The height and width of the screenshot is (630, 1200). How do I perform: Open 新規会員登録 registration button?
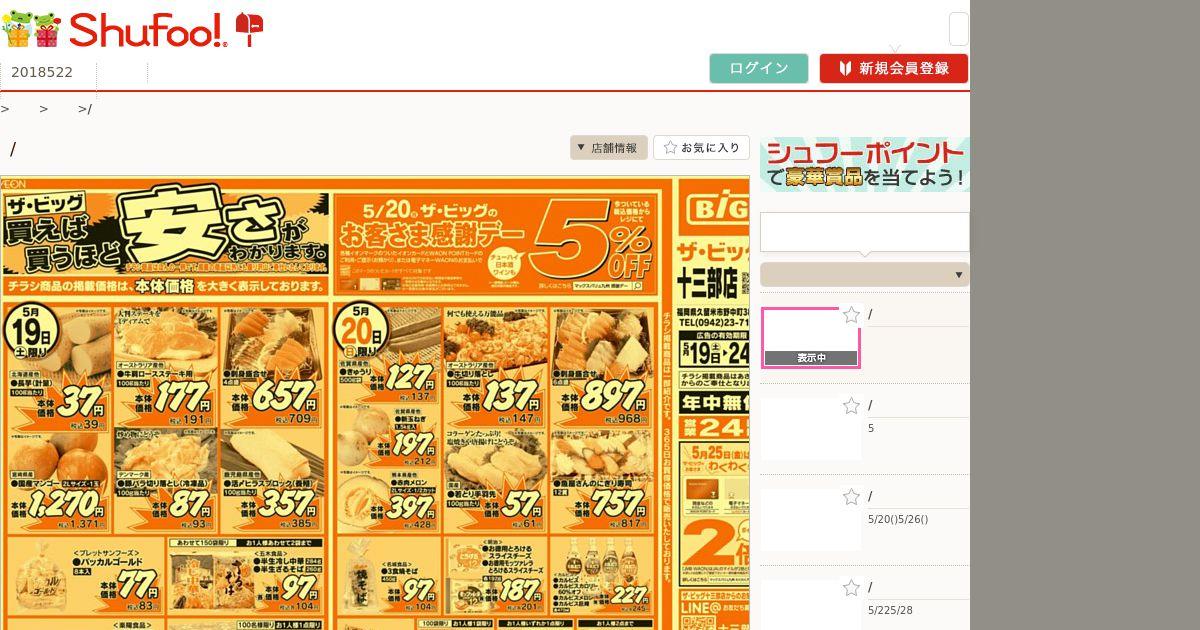tap(894, 68)
